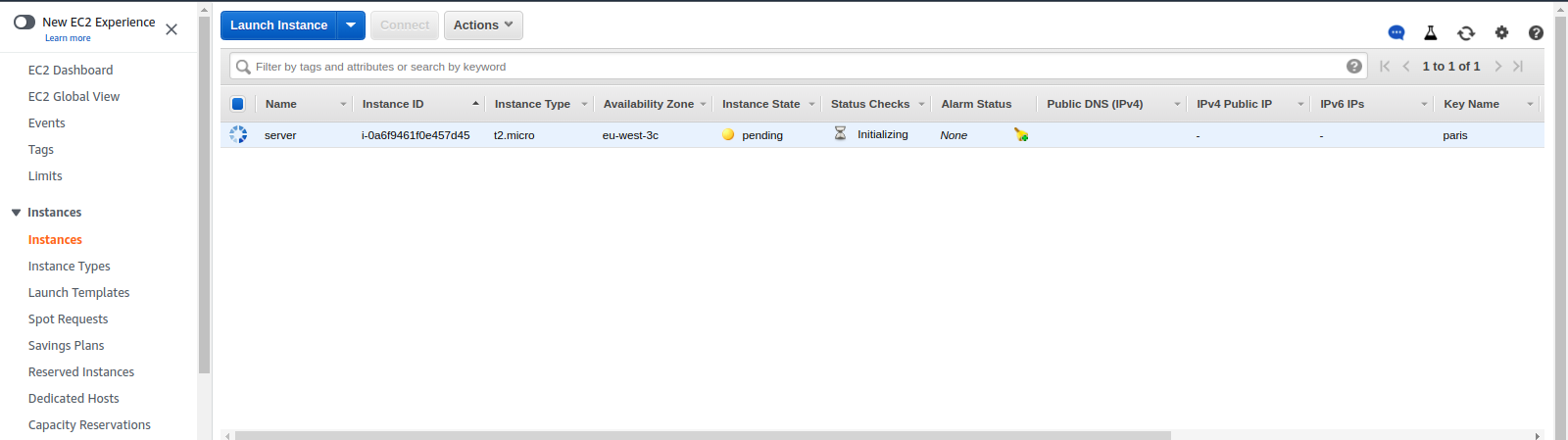Click the Launch Instance button

278,25
